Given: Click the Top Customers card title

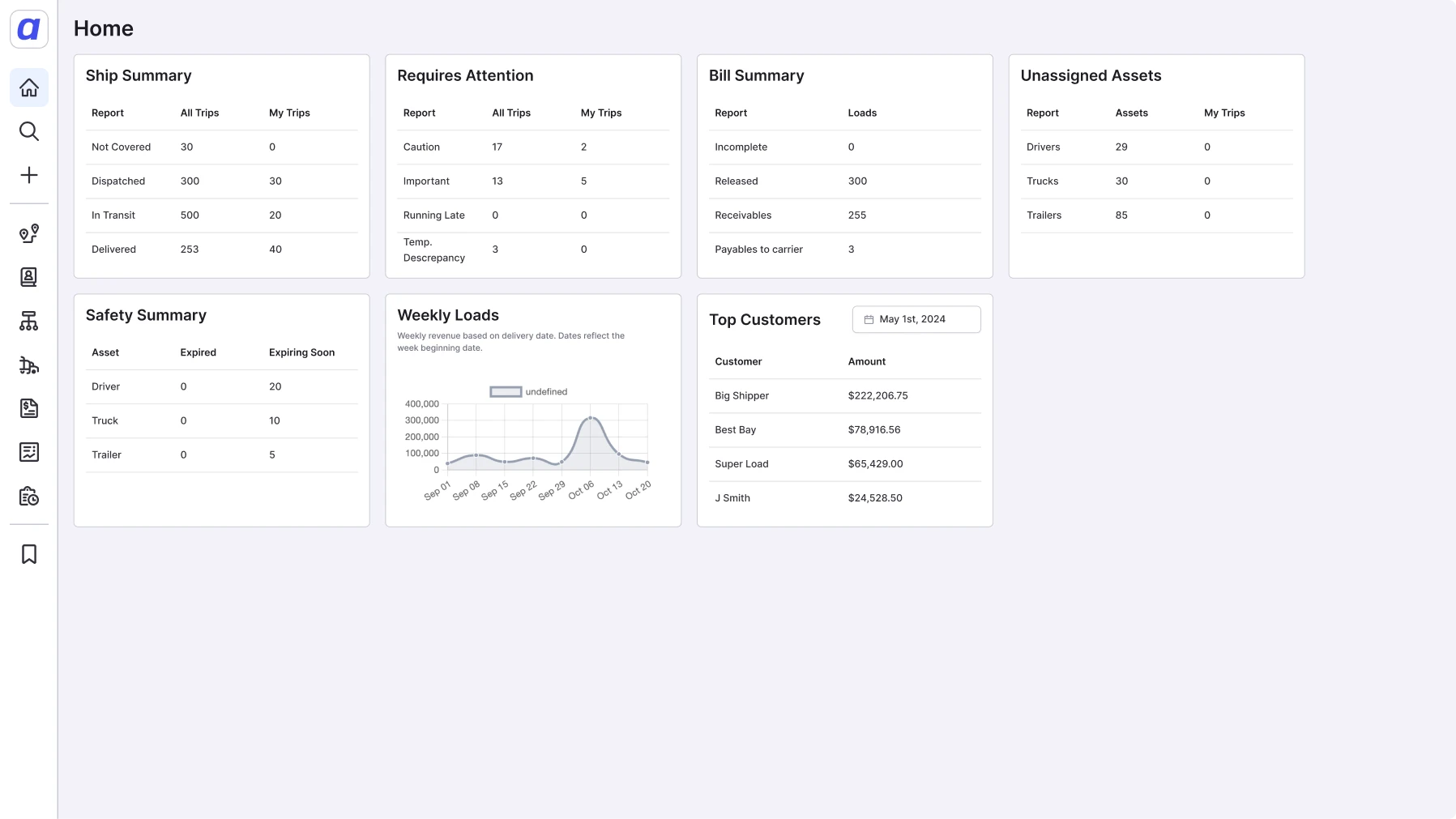Looking at the screenshot, I should click(x=765, y=320).
